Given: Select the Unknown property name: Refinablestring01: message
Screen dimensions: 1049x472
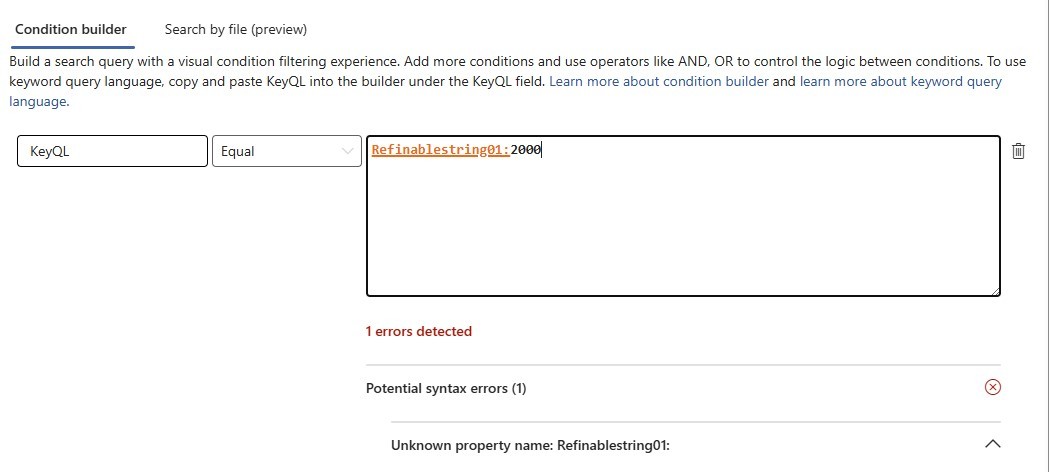Looking at the screenshot, I should [x=530, y=445].
